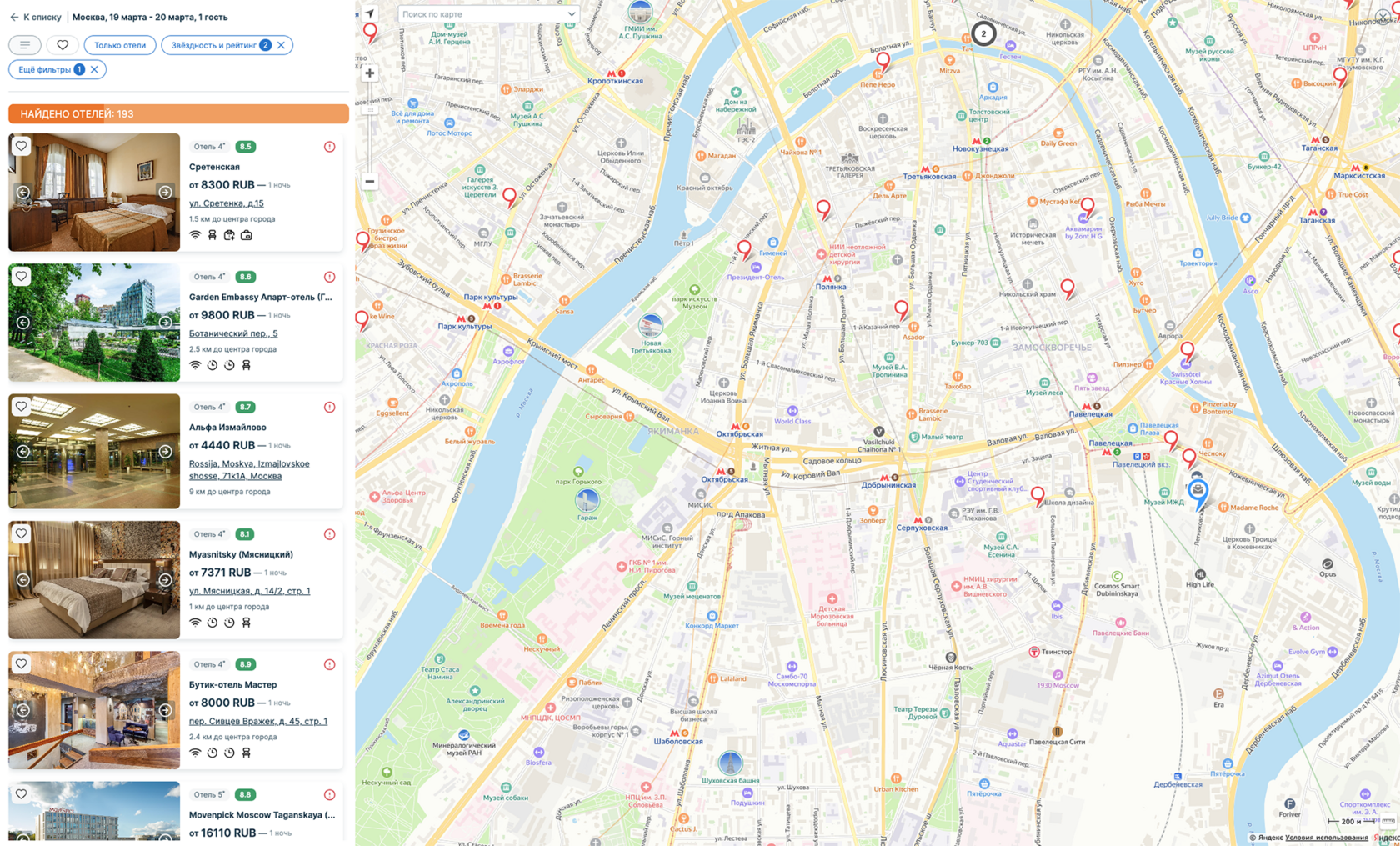The height and width of the screenshot is (846, 1400).
Task: Open the Звёздность и рейтинг filter
Action: 215,45
